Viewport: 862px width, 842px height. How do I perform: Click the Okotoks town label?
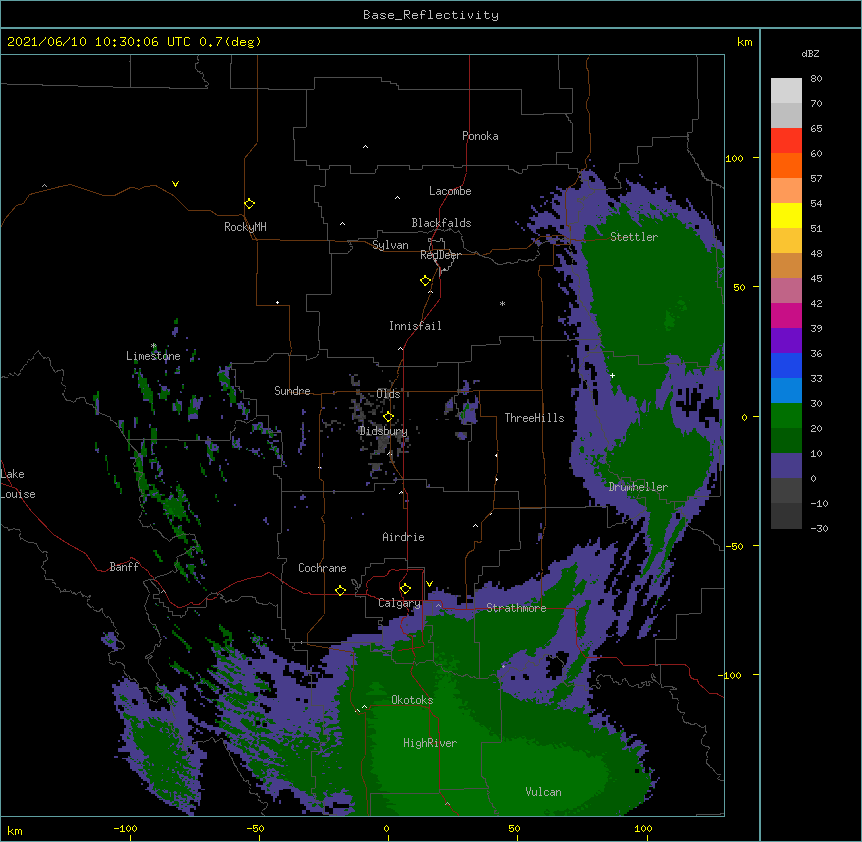pyautogui.click(x=412, y=700)
